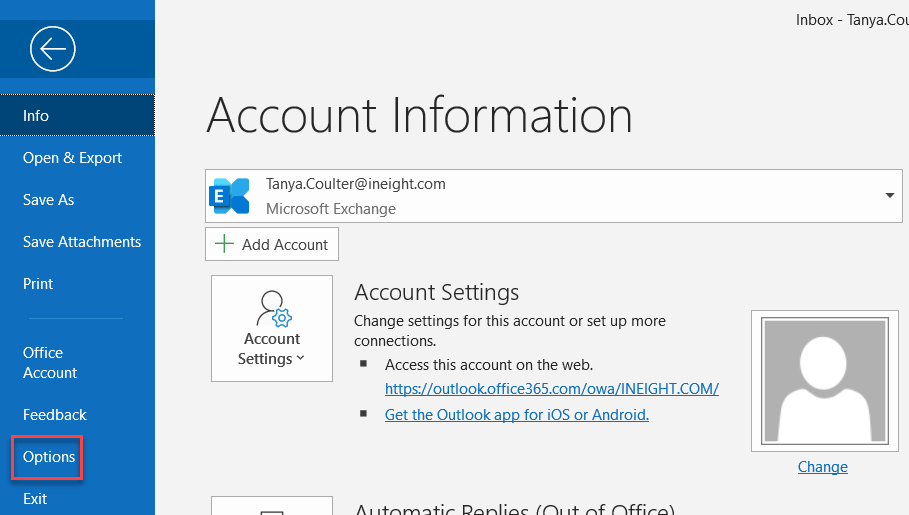Follow the Get the Outlook app link
This screenshot has height=515, width=909.
pos(517,415)
